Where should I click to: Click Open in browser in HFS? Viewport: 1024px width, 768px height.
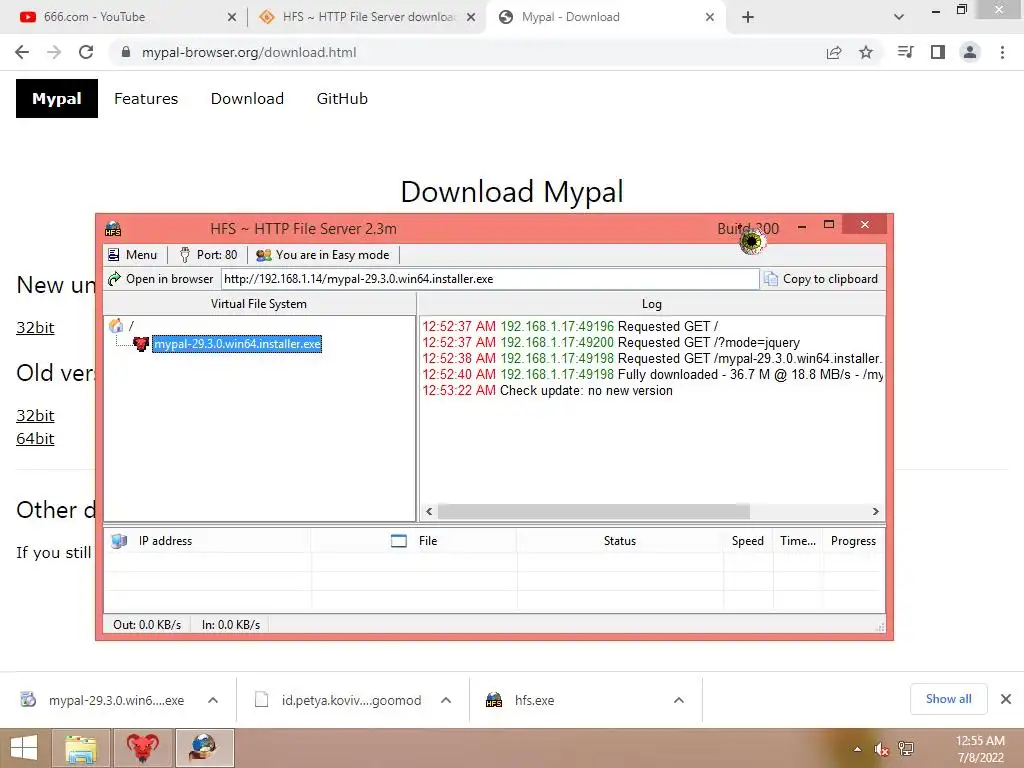point(161,279)
